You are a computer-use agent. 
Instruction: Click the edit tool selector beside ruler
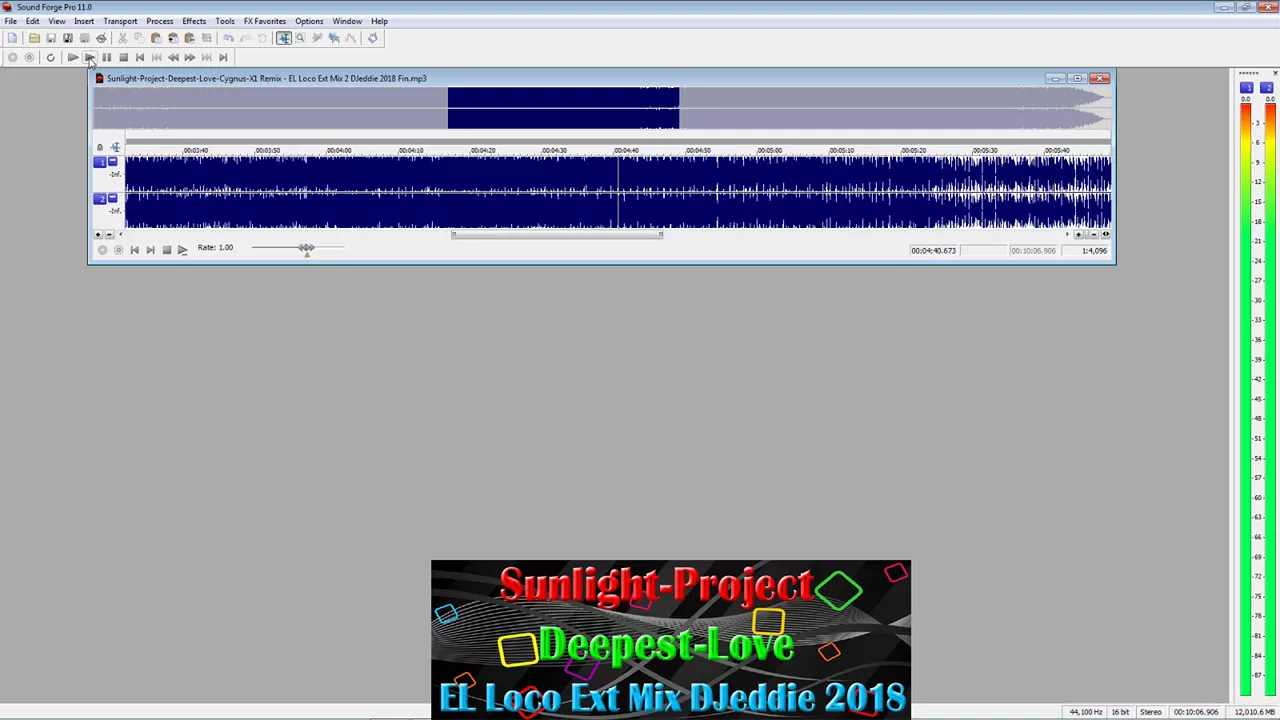[x=115, y=147]
